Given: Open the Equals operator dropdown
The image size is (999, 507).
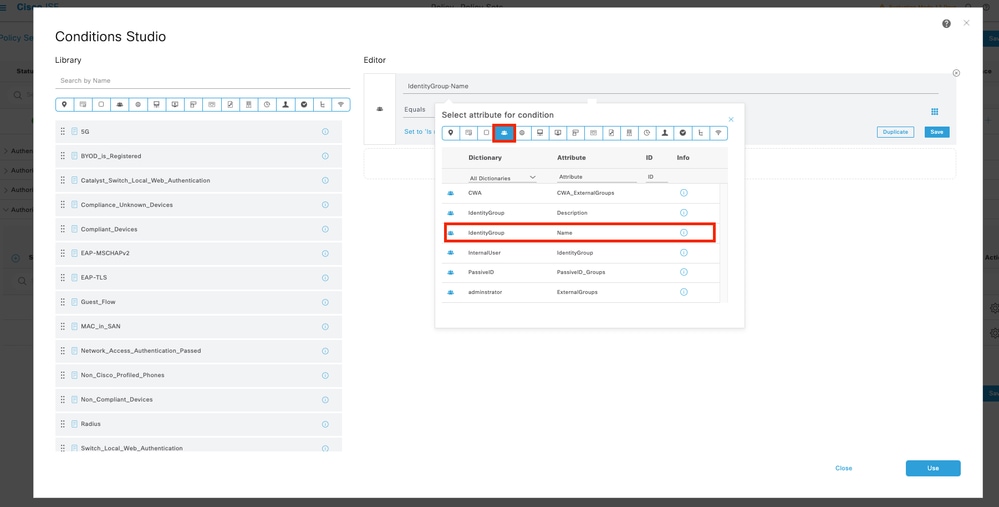Looking at the screenshot, I should (x=419, y=110).
